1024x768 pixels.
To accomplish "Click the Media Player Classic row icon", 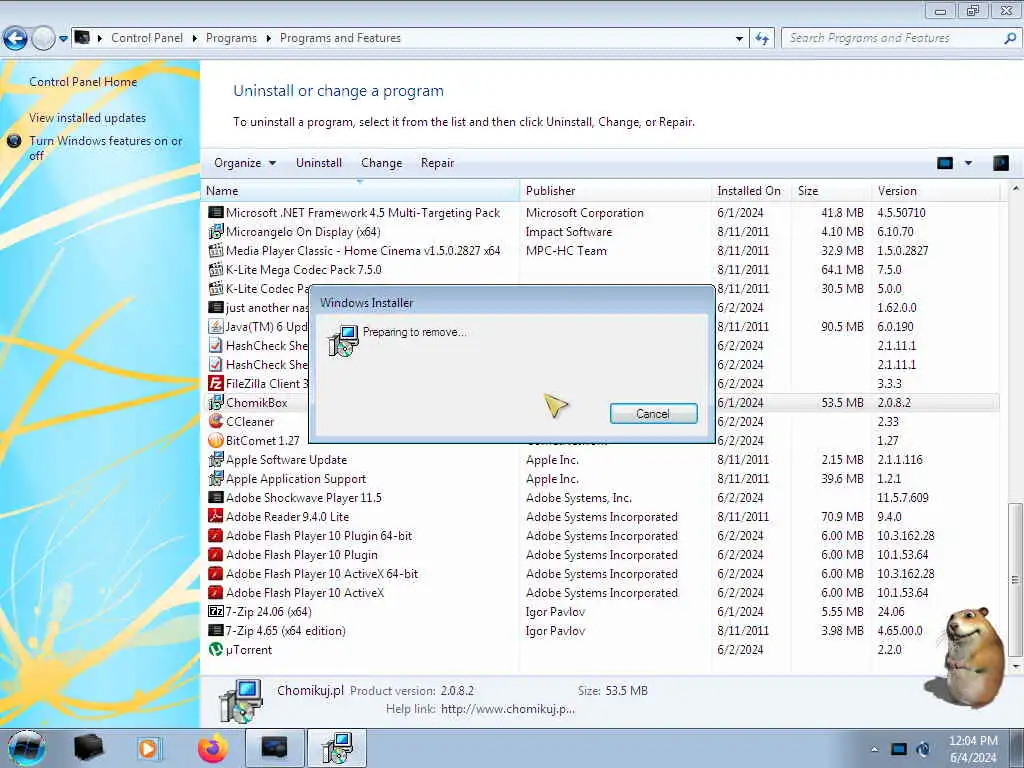I will pyautogui.click(x=216, y=250).
